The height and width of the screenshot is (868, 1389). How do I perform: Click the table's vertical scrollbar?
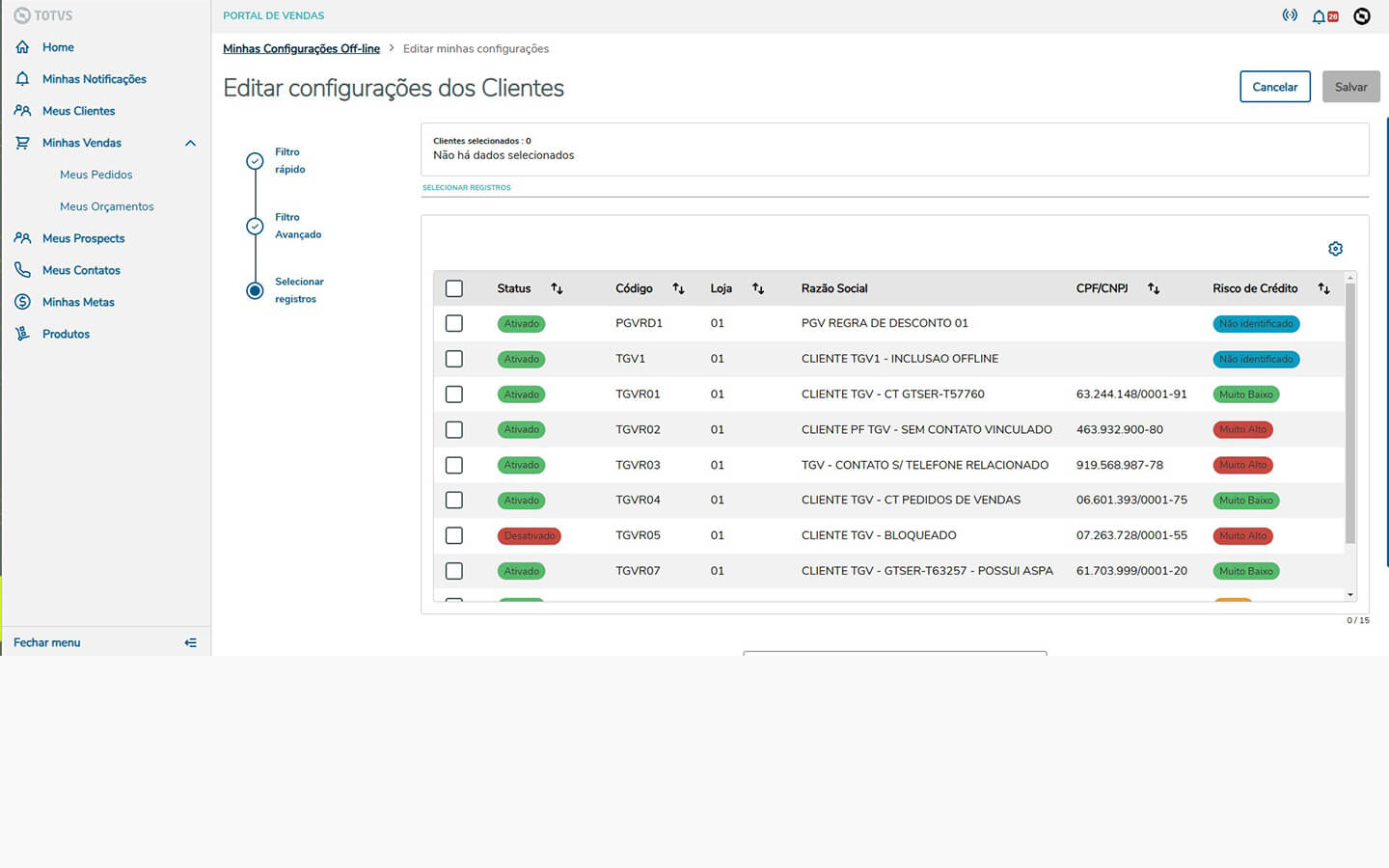(x=1350, y=415)
